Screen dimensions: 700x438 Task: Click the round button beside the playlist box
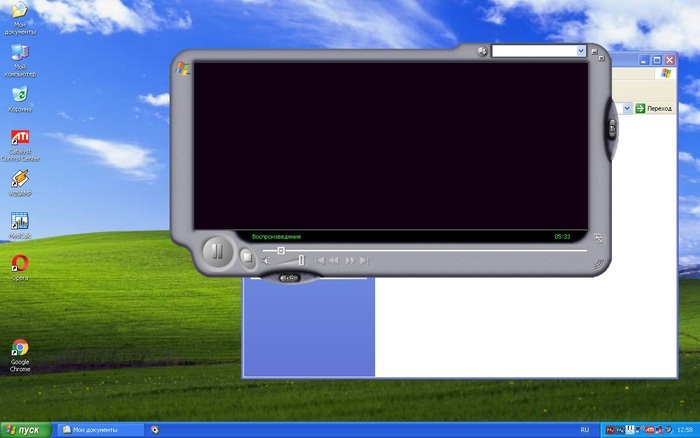point(482,51)
